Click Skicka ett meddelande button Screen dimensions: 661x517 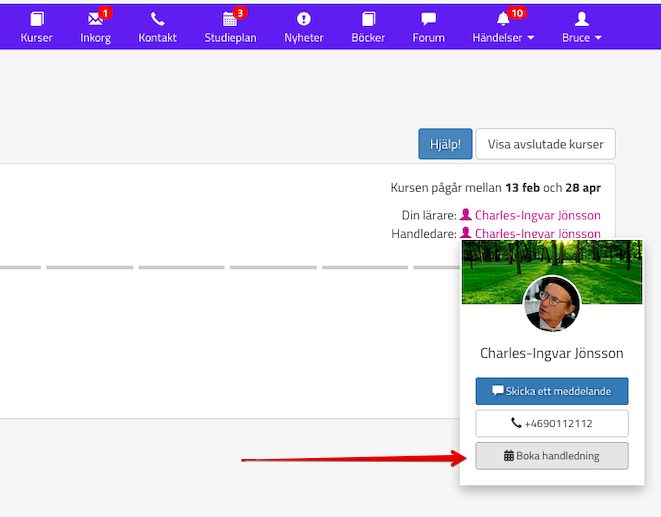(552, 390)
